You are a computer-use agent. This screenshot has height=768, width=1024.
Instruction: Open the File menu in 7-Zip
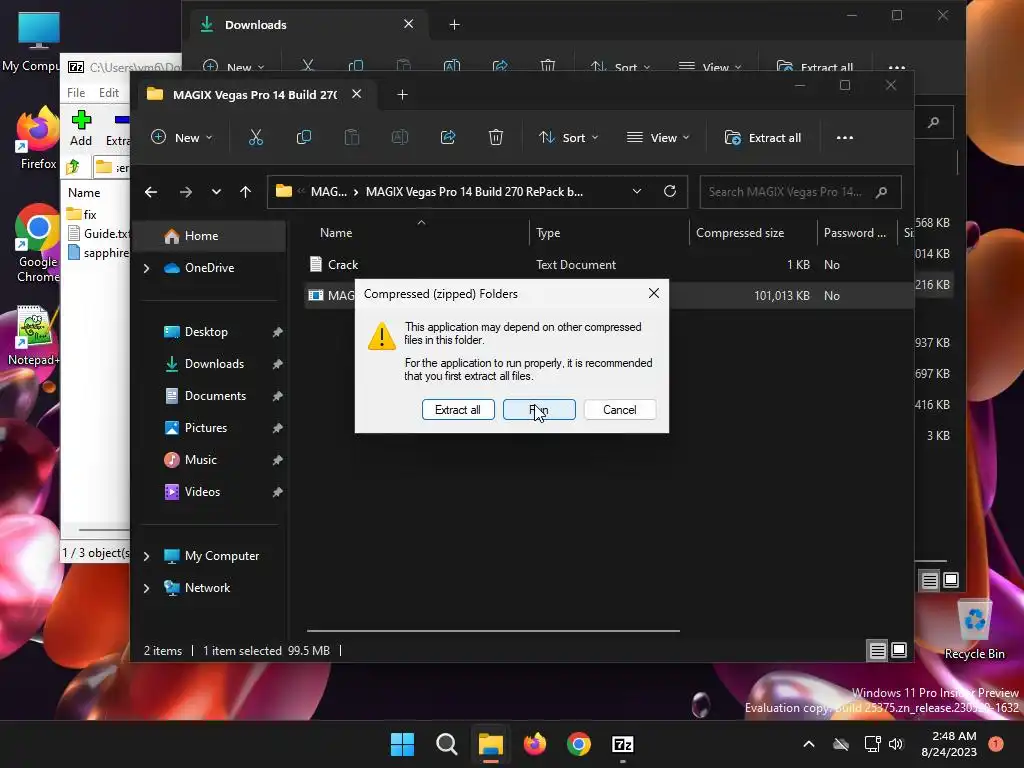click(76, 93)
